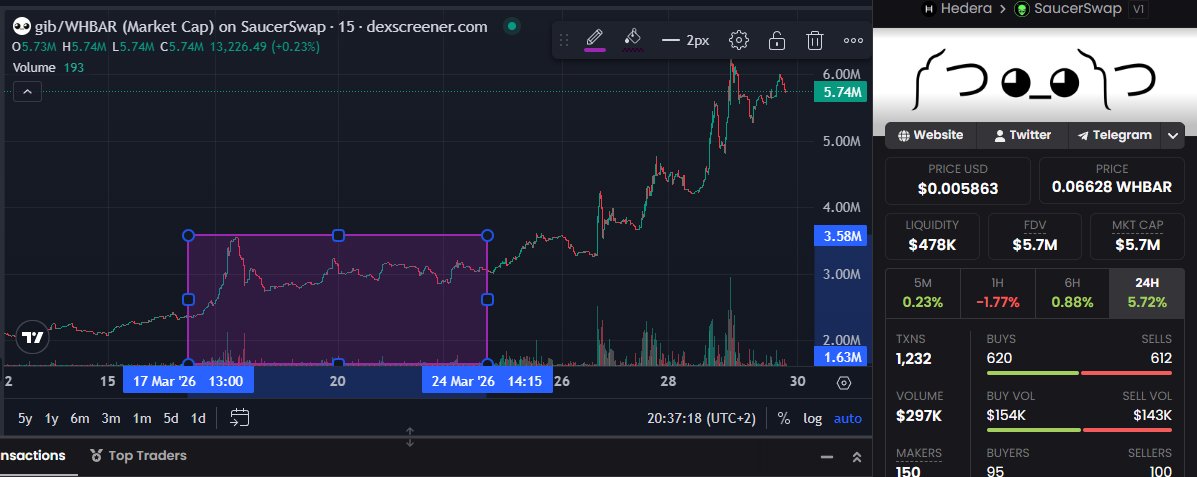
Task: Select the 24H change tab
Action: click(1147, 293)
